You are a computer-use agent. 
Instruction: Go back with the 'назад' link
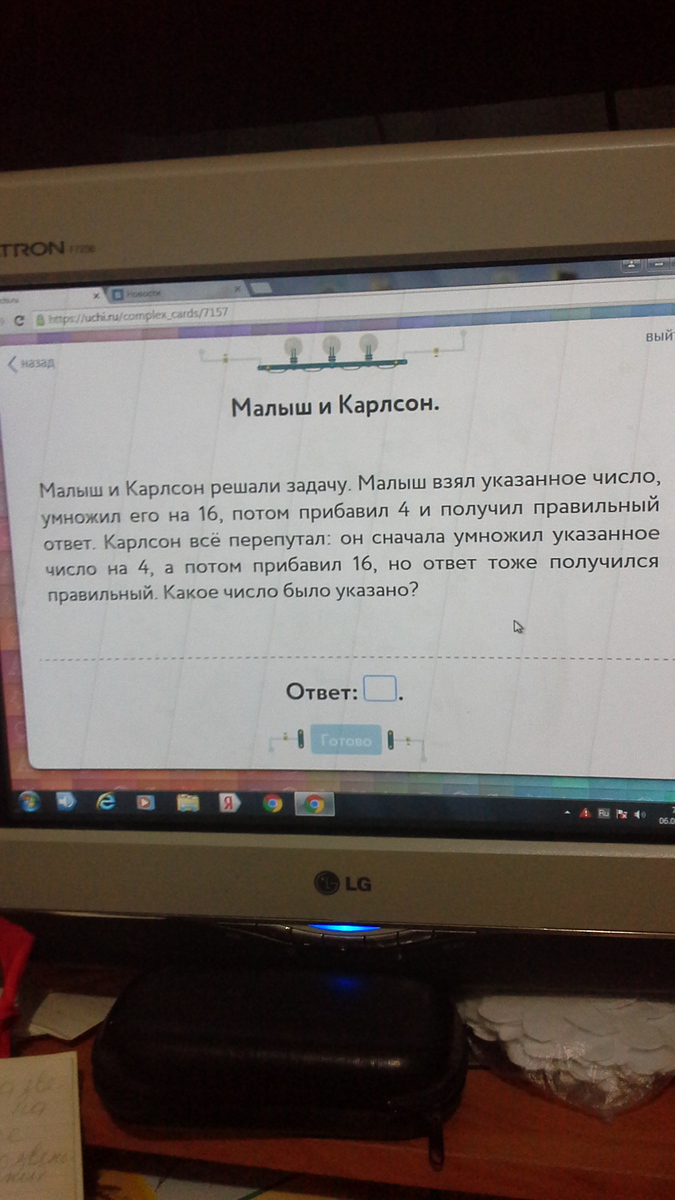[x=32, y=362]
